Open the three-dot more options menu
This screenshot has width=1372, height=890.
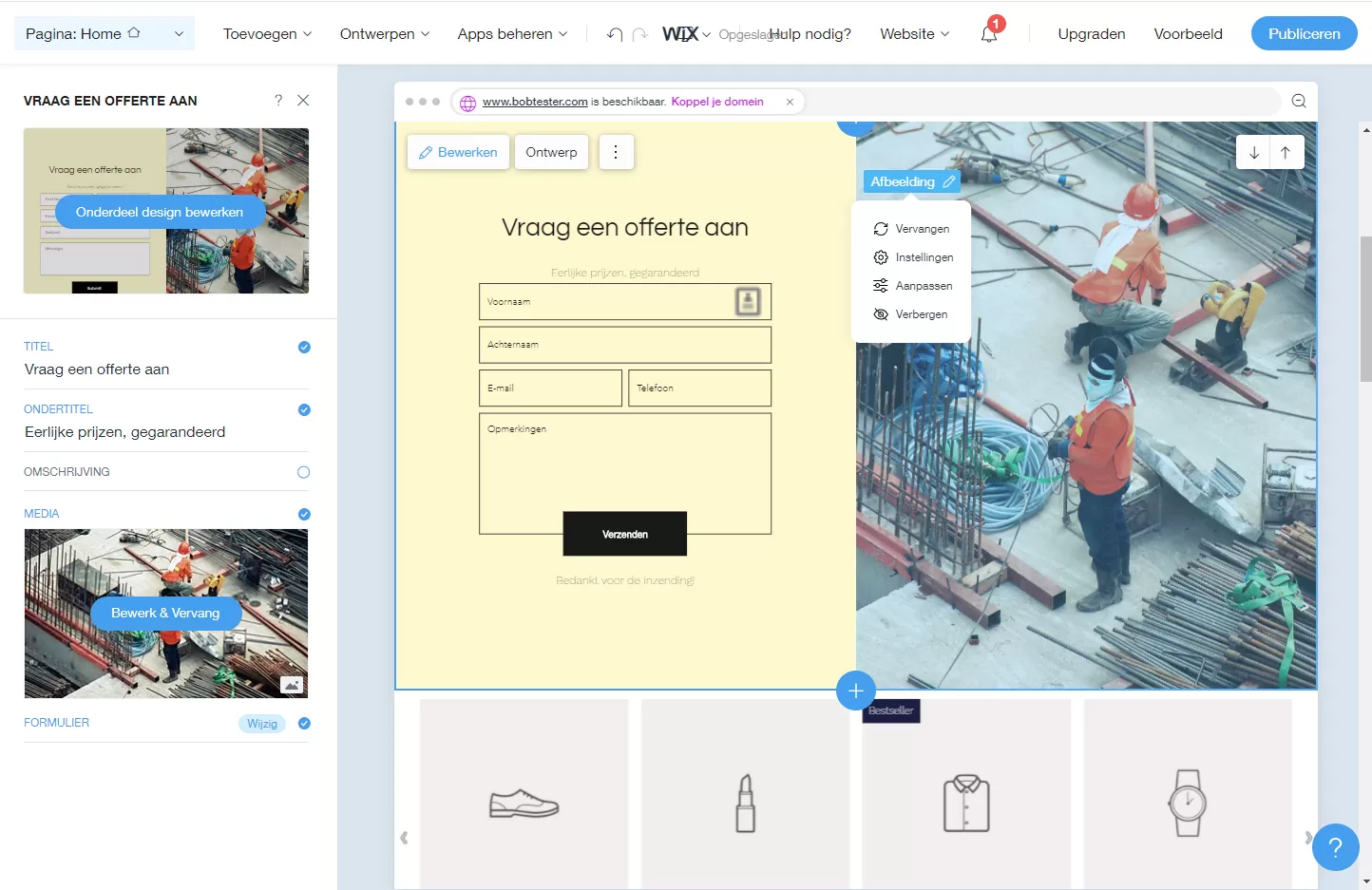[x=616, y=152]
